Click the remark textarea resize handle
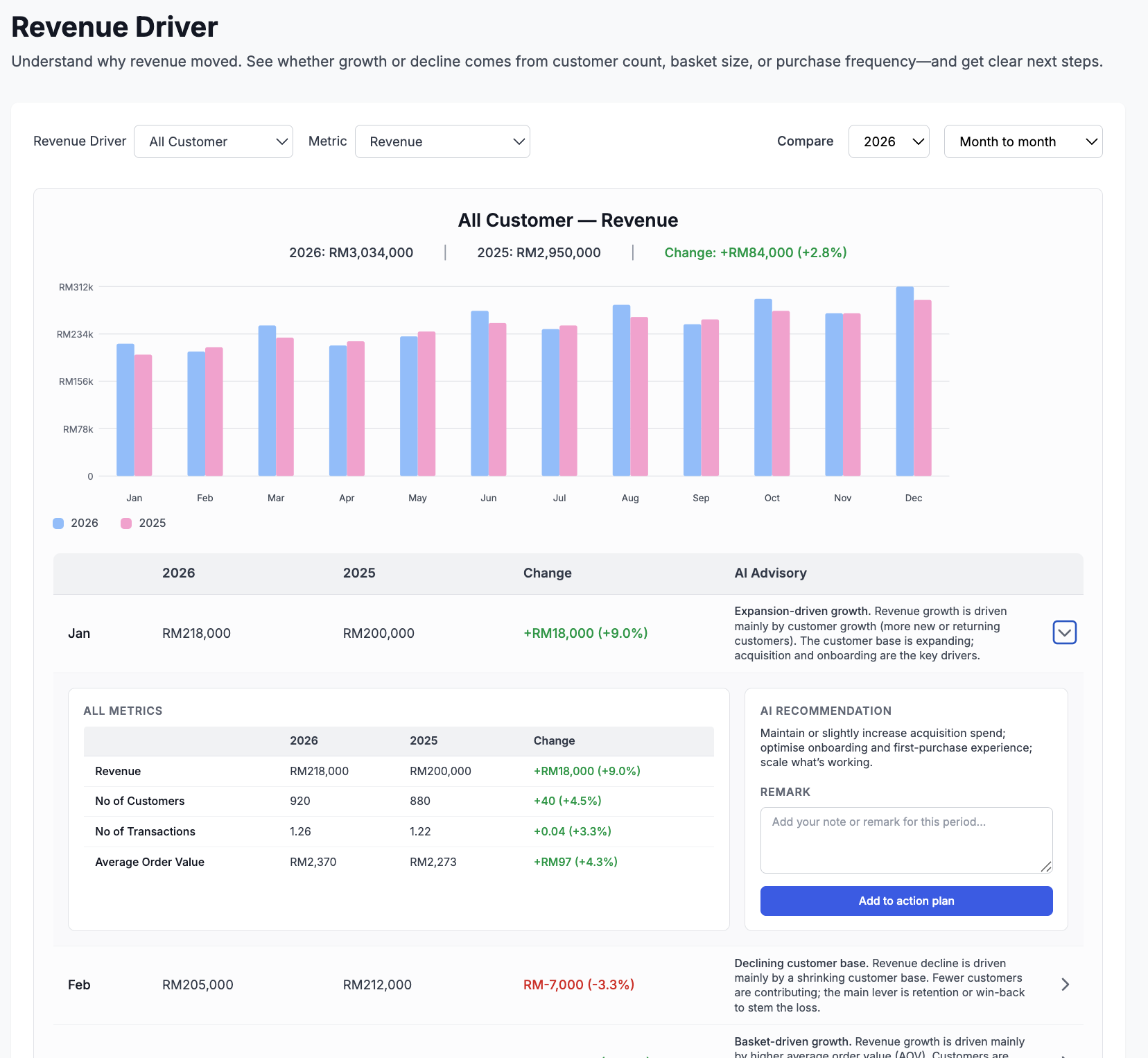The width and height of the screenshot is (1148, 1058). (x=1046, y=866)
